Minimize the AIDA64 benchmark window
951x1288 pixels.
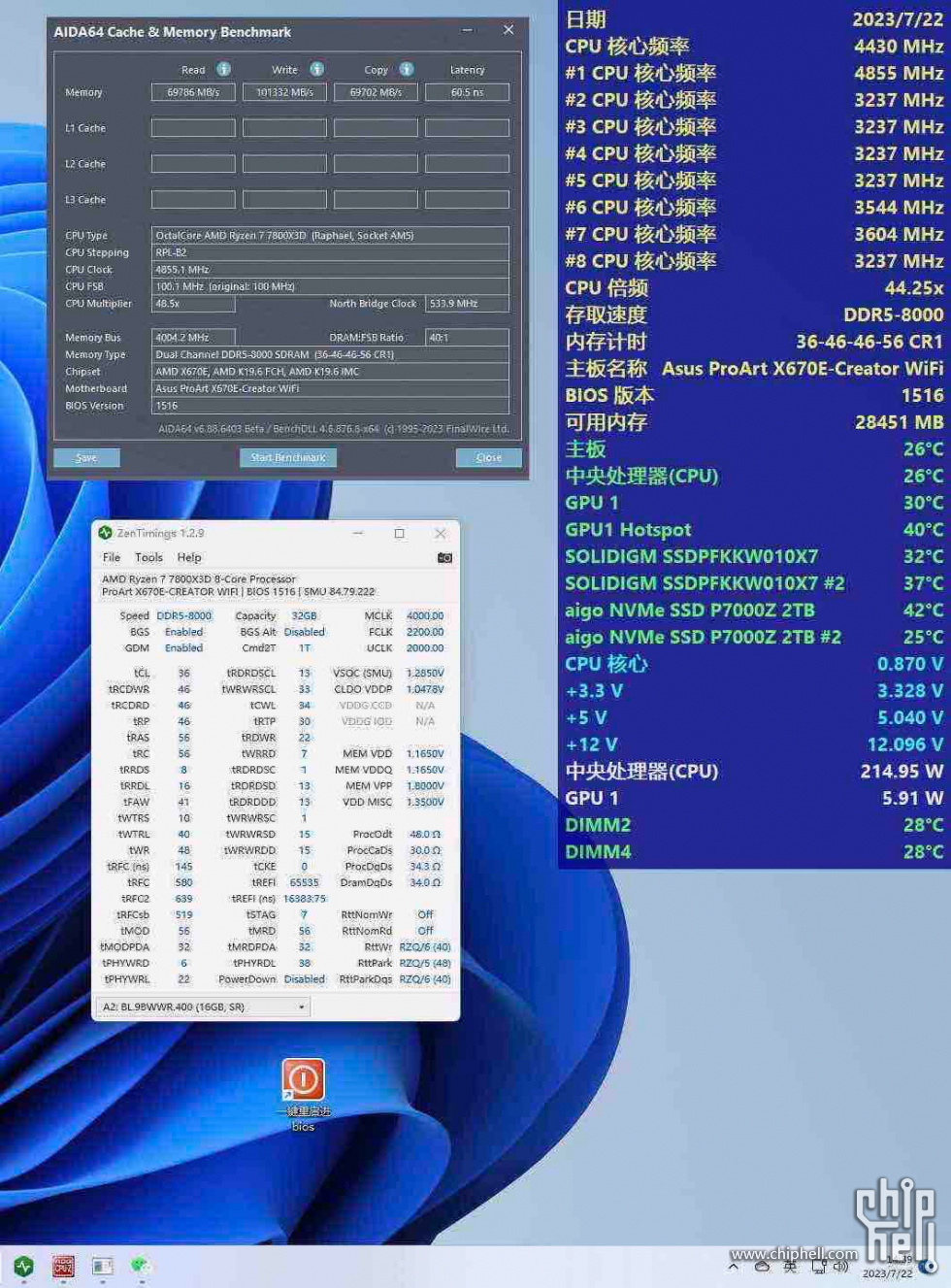(x=466, y=30)
